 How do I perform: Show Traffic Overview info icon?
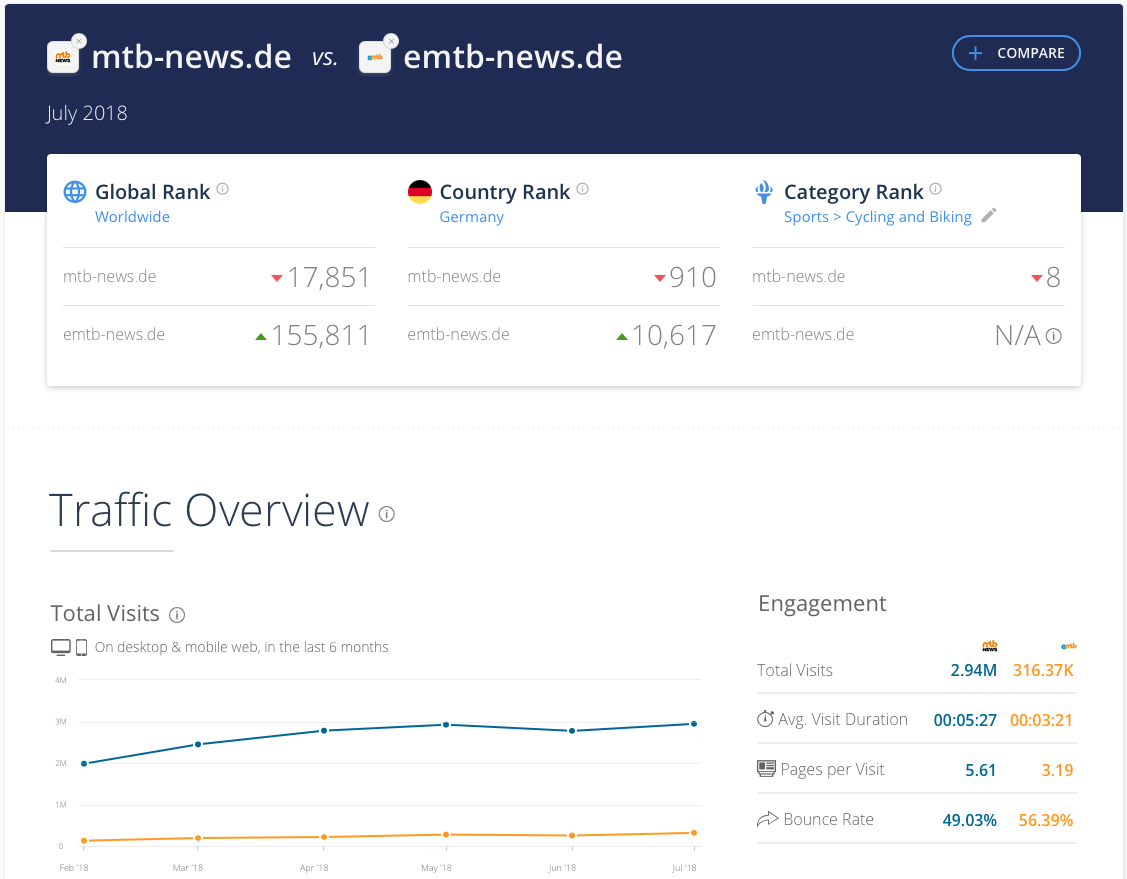[387, 514]
